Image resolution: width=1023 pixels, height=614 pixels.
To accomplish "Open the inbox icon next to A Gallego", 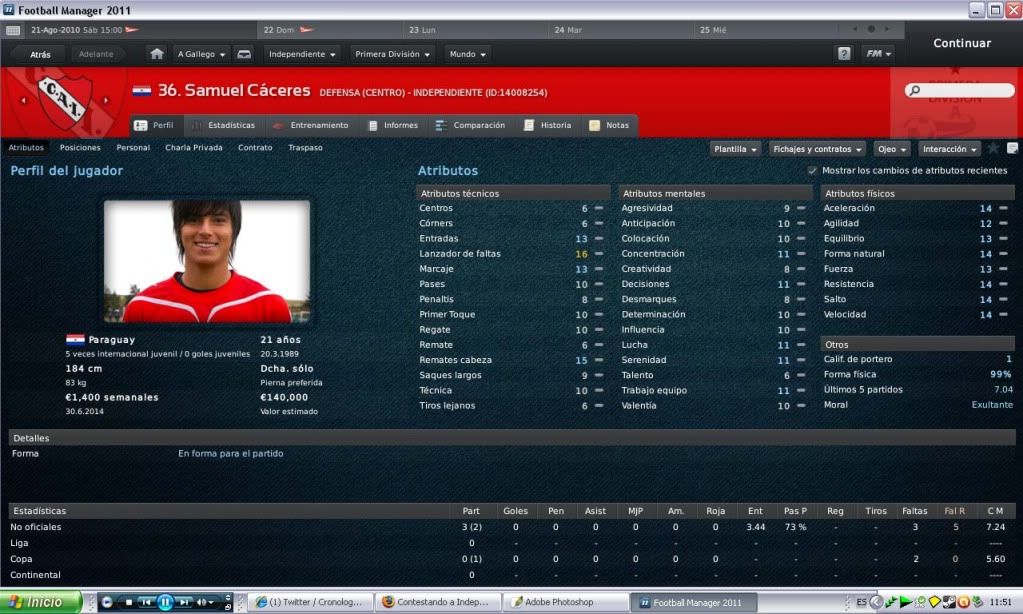I will (244, 54).
